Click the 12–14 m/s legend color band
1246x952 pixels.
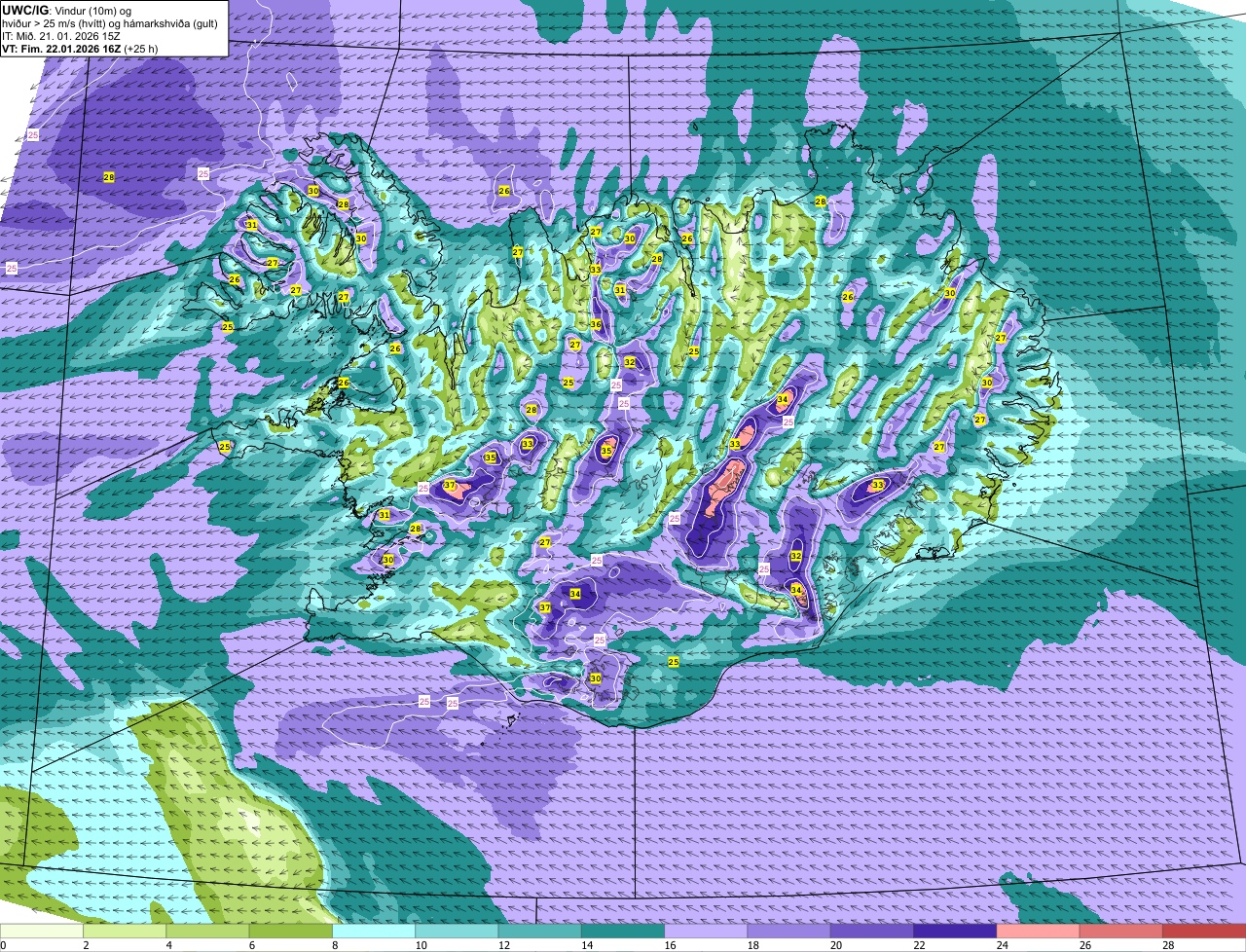coord(542,931)
